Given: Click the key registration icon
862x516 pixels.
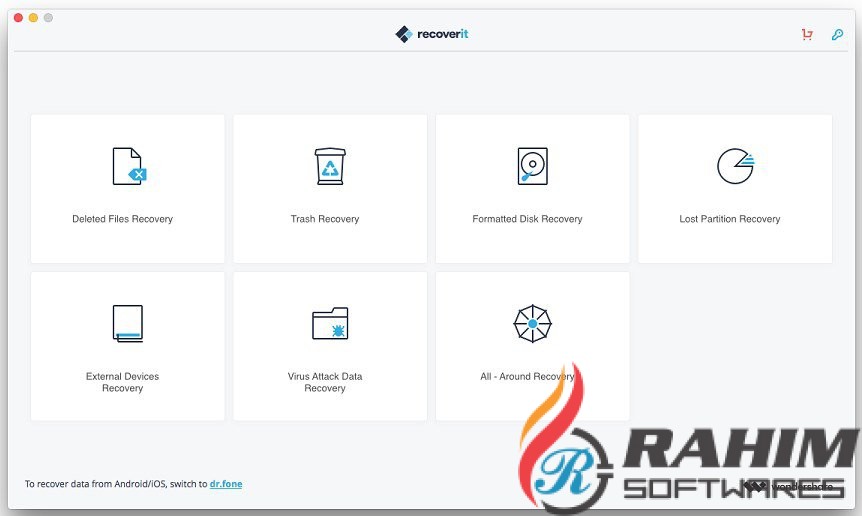Looking at the screenshot, I should coord(837,35).
